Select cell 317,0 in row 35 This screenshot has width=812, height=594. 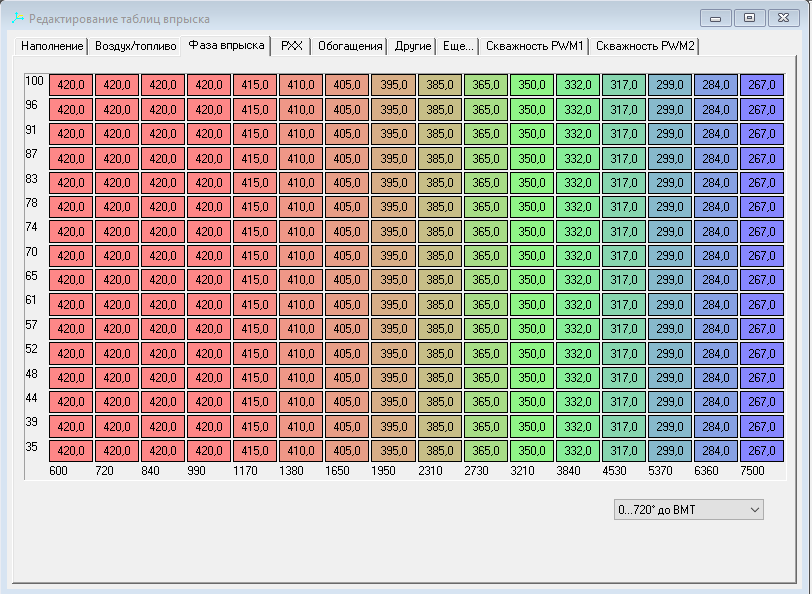pyautogui.click(x=624, y=451)
